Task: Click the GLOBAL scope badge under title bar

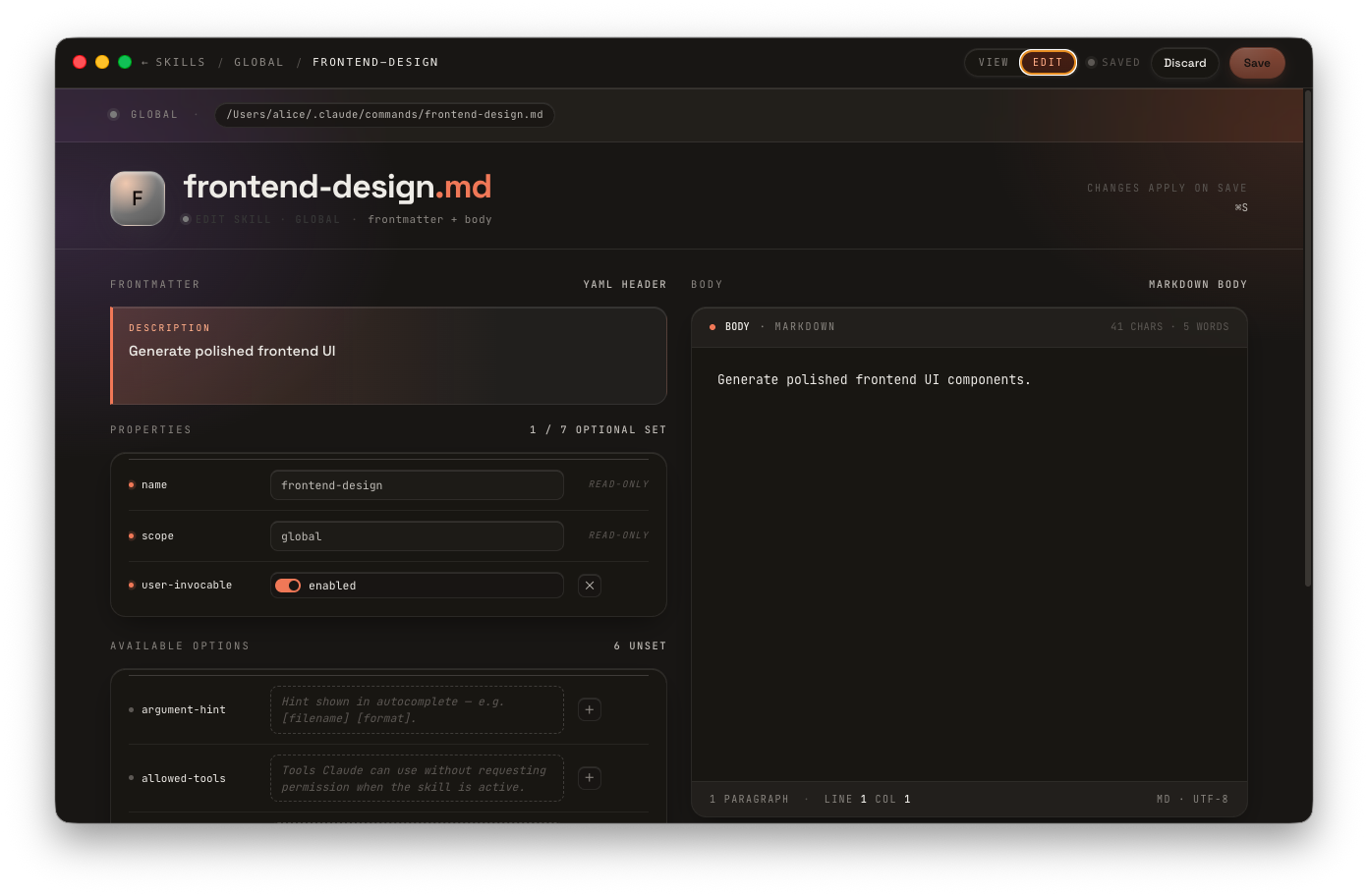Action: coord(143,115)
